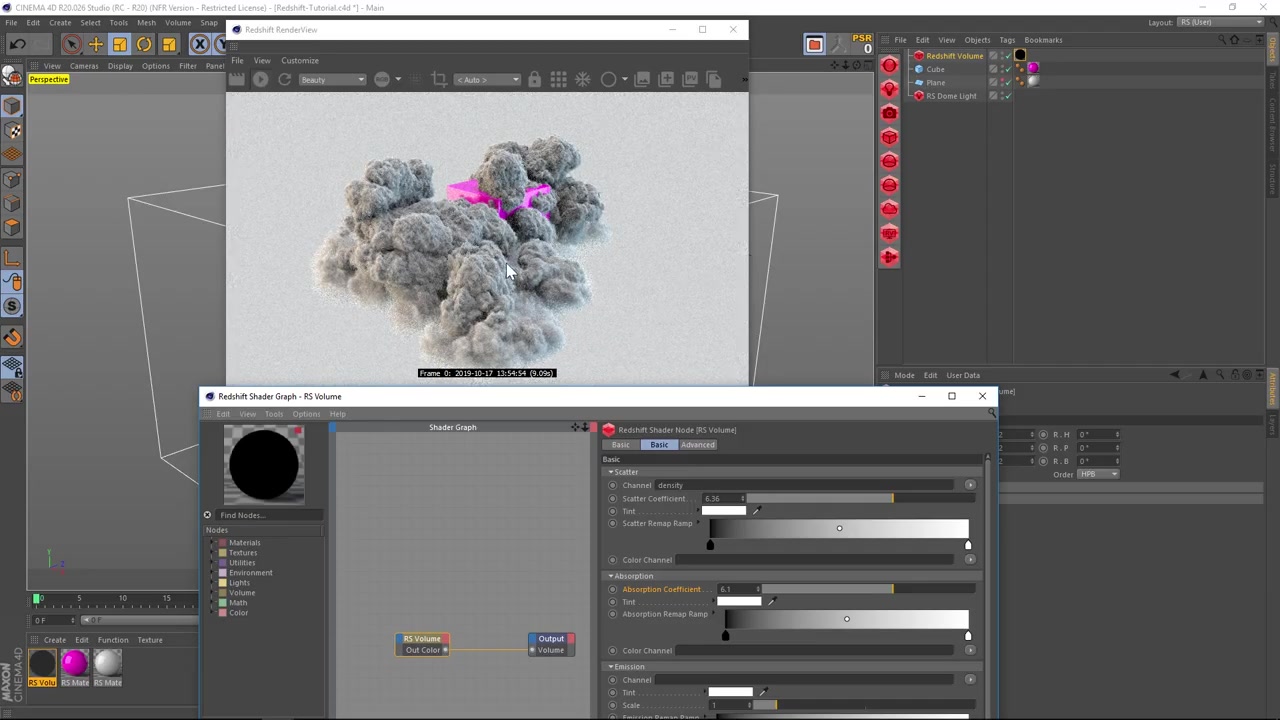1280x720 pixels.
Task: Click the red Redshift camera icon
Action: click(x=889, y=114)
